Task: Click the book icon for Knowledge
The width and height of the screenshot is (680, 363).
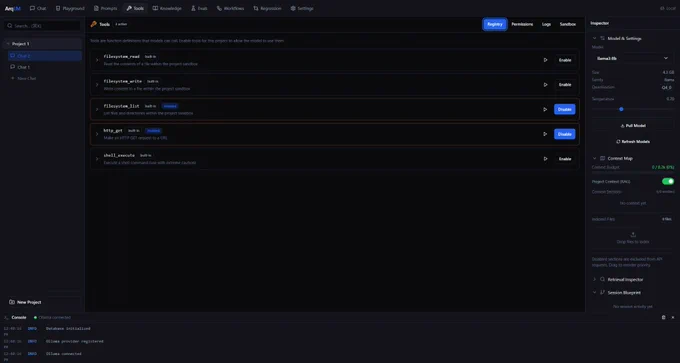Action: tap(155, 8)
